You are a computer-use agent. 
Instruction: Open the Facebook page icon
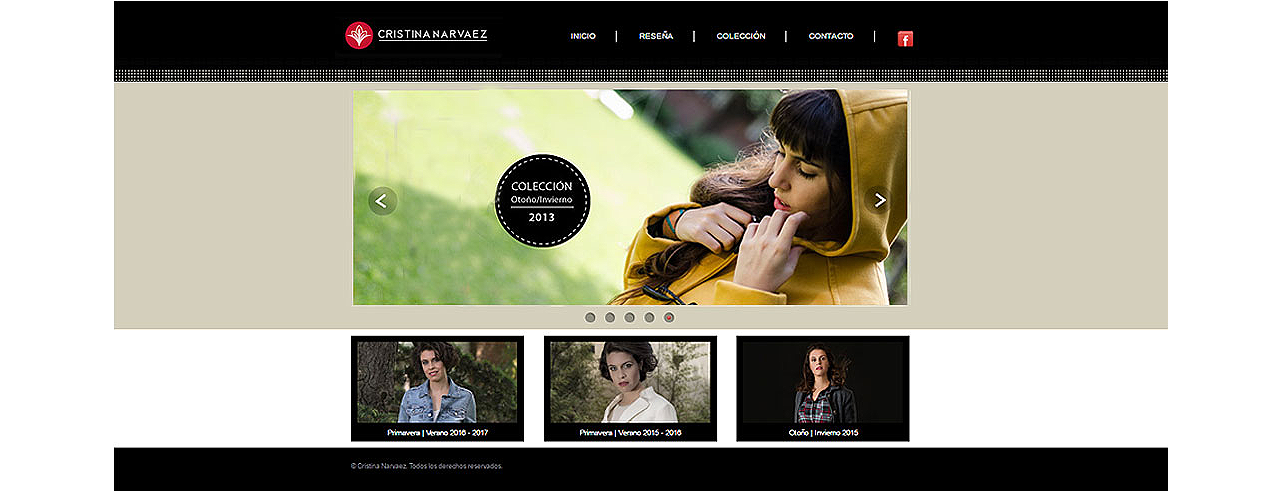click(905, 39)
